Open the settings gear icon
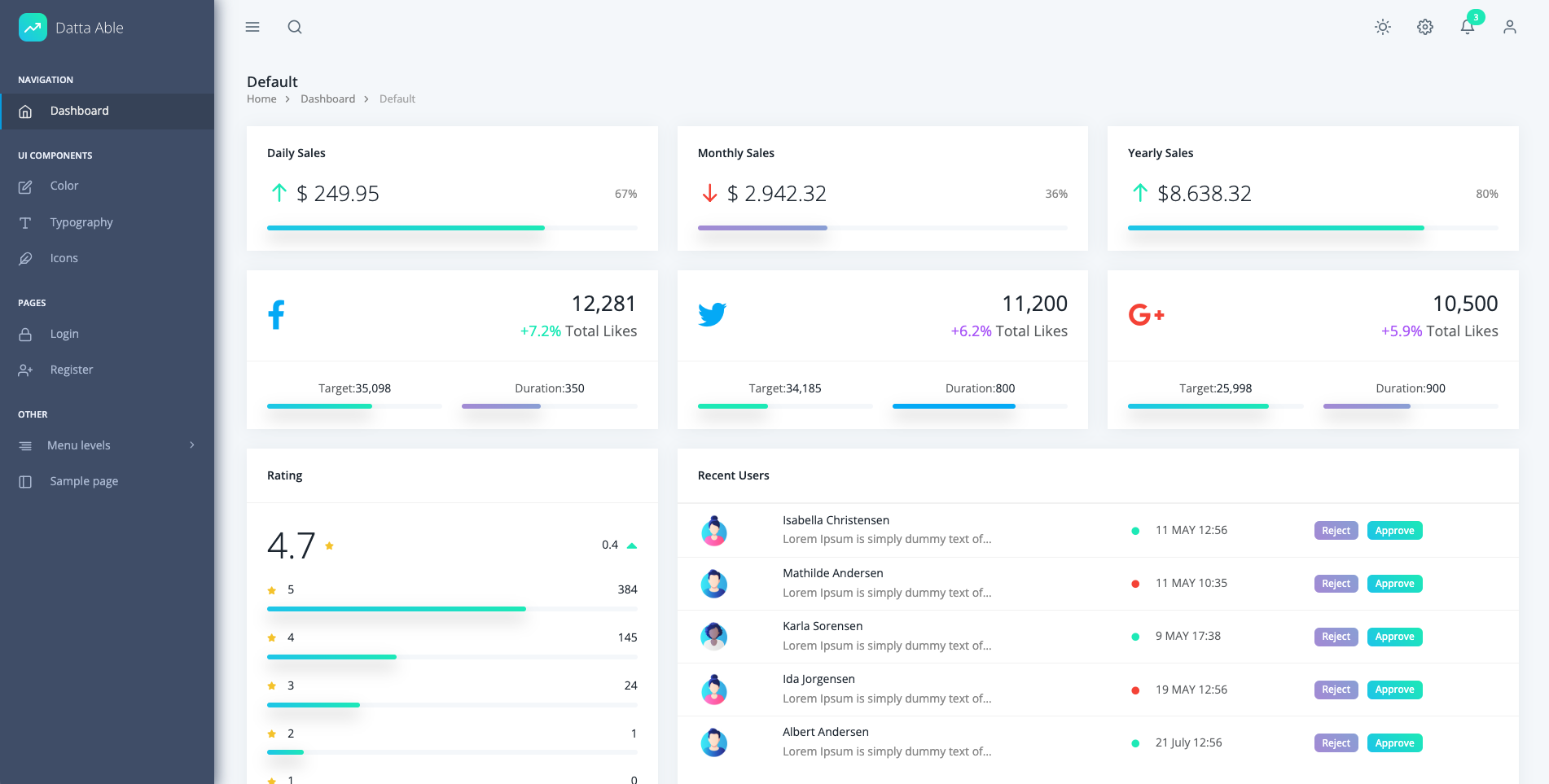This screenshot has width=1549, height=784. [1424, 27]
